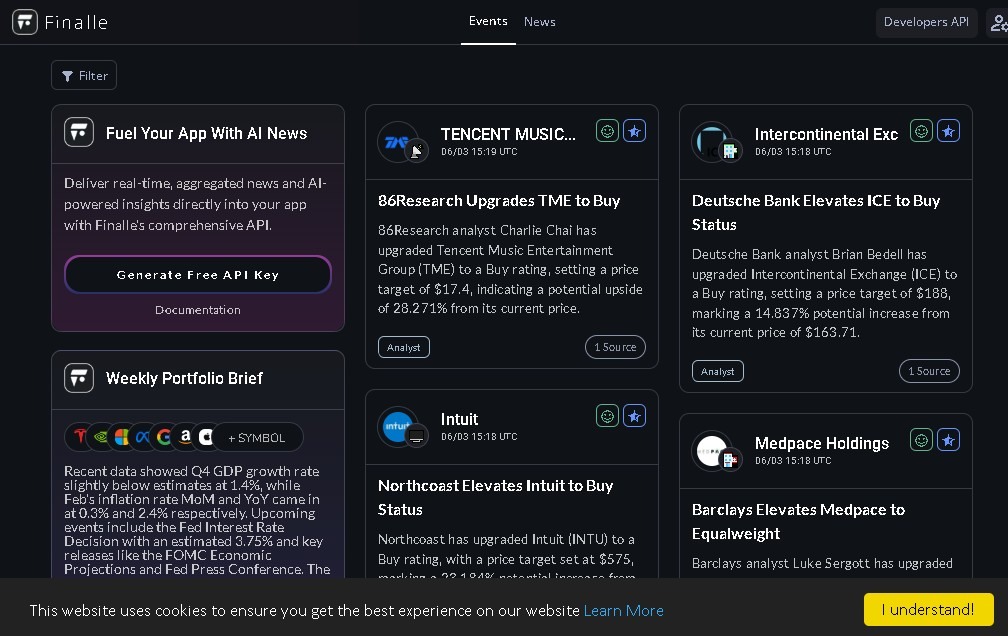Open headline 86Research Upgrades TME to Buy
Image resolution: width=1008 pixels, height=636 pixels.
(499, 201)
